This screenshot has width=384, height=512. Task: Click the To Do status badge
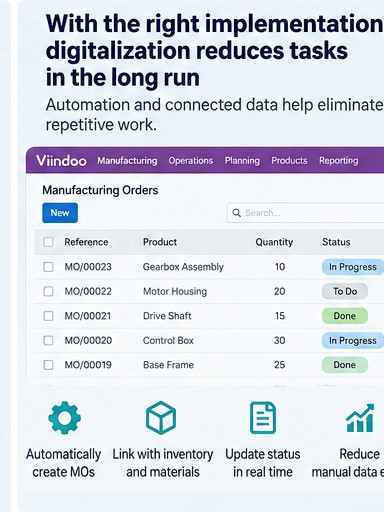345,291
